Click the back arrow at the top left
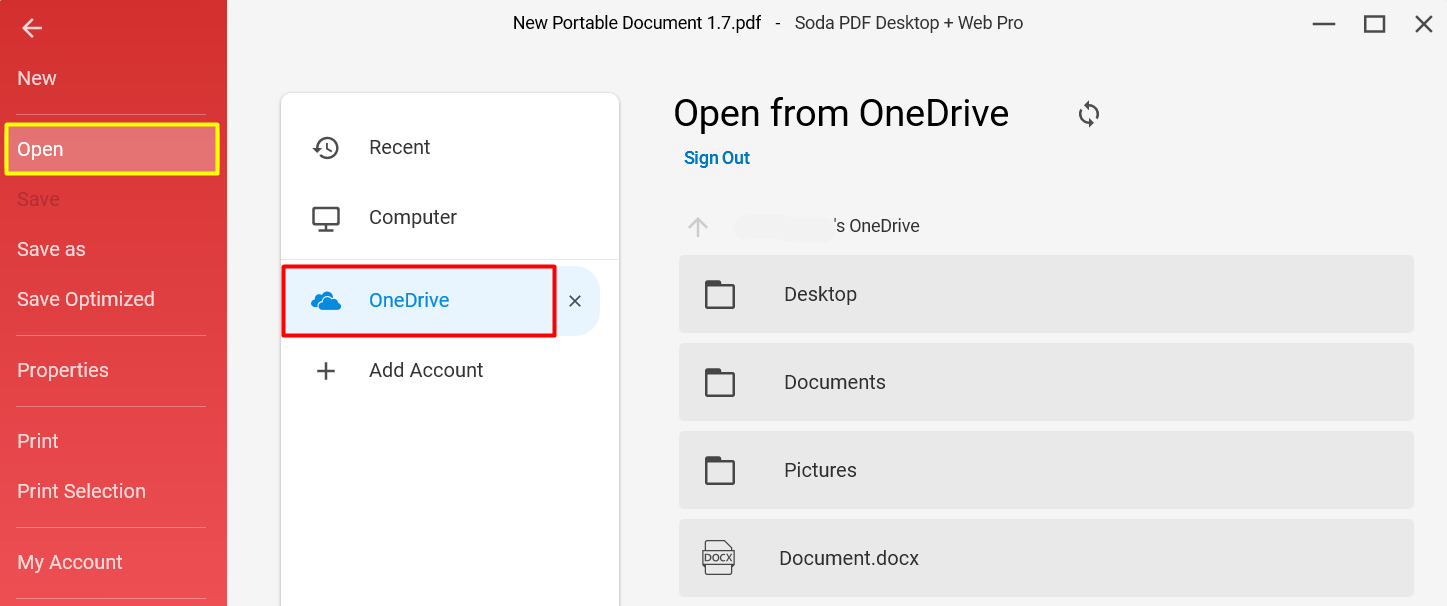The image size is (1447, 606). 31,28
